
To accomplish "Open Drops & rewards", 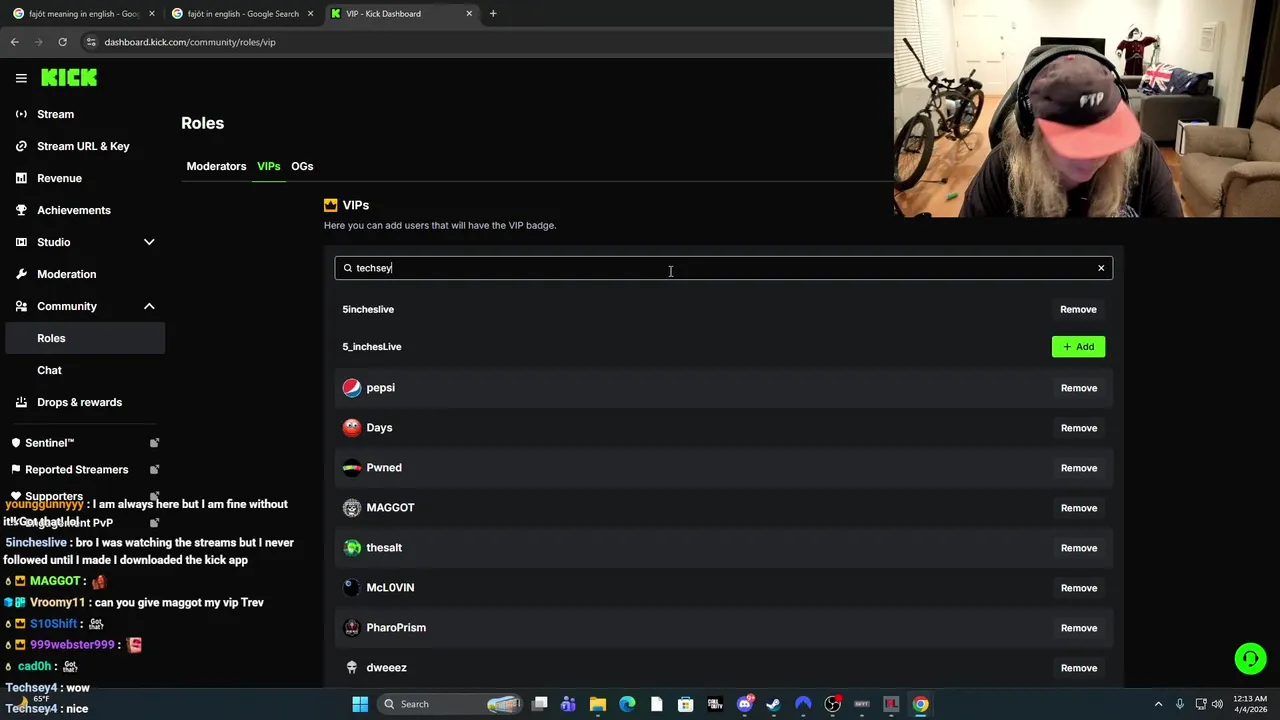I will [x=79, y=402].
